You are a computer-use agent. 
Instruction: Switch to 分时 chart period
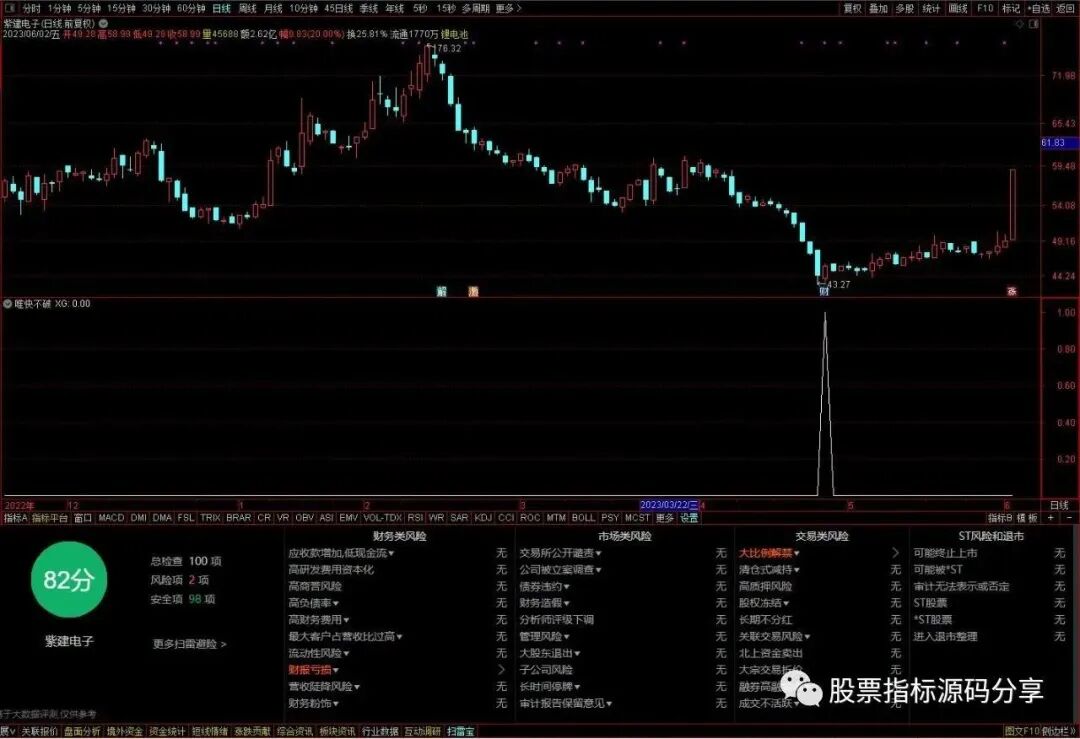pos(32,8)
